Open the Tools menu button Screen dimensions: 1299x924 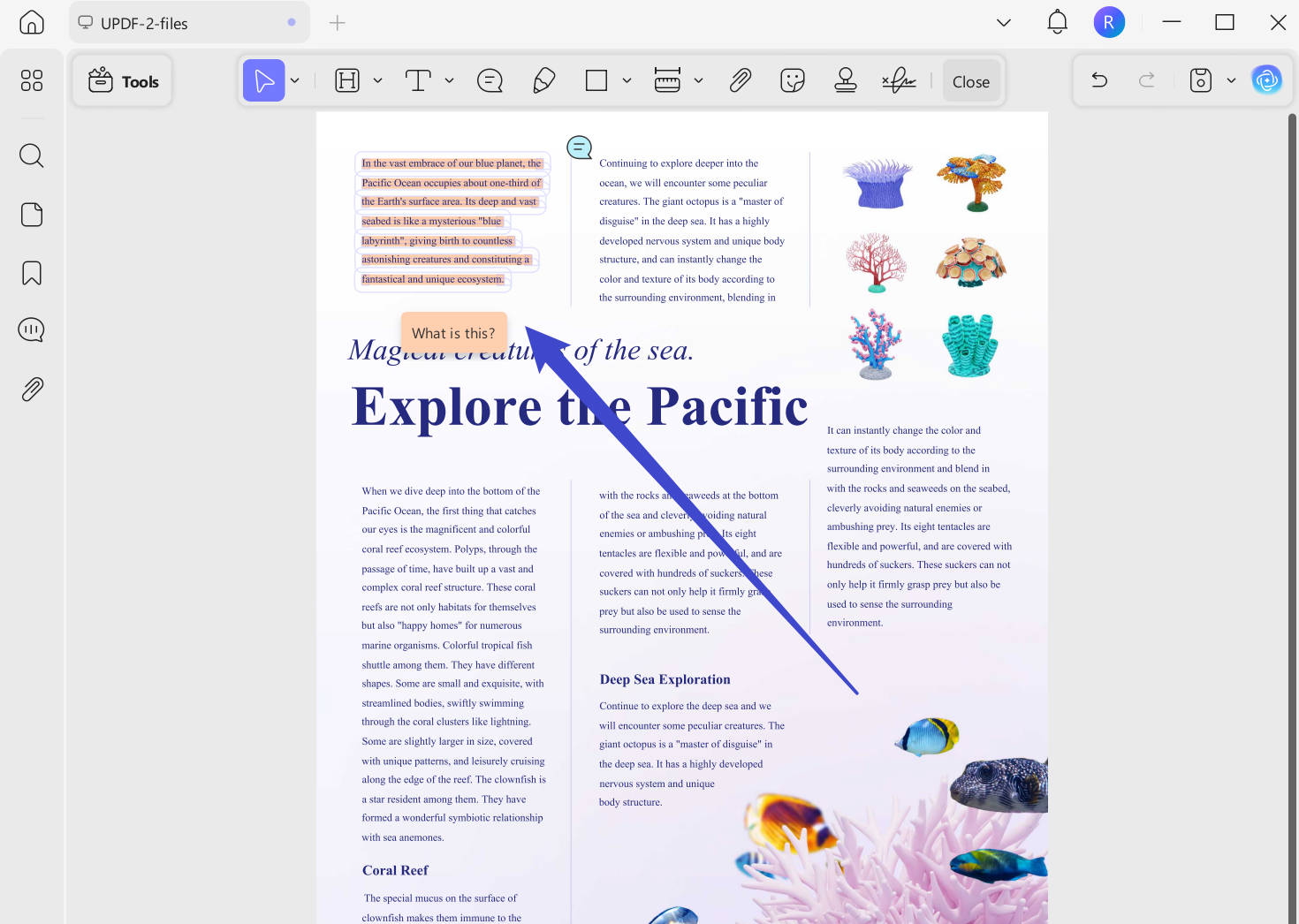123,81
